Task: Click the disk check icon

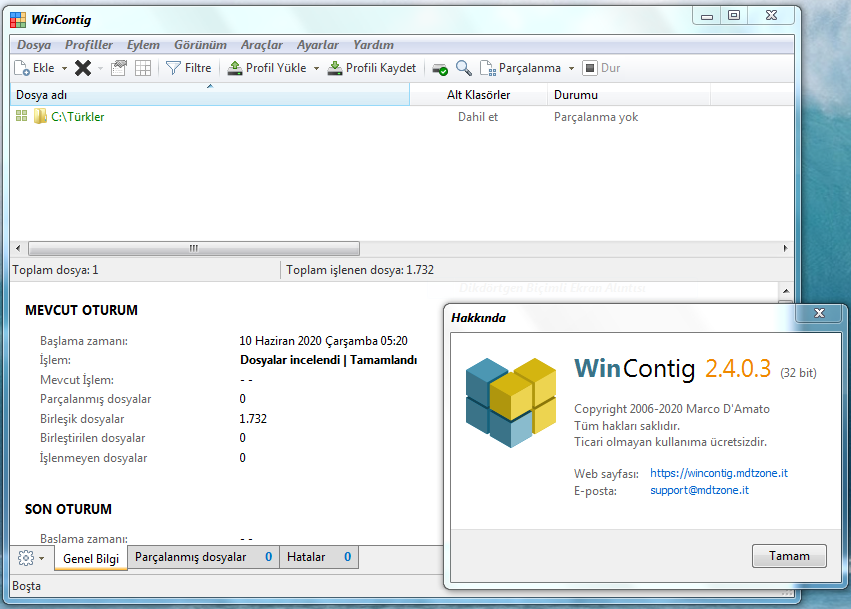Action: 440,68
